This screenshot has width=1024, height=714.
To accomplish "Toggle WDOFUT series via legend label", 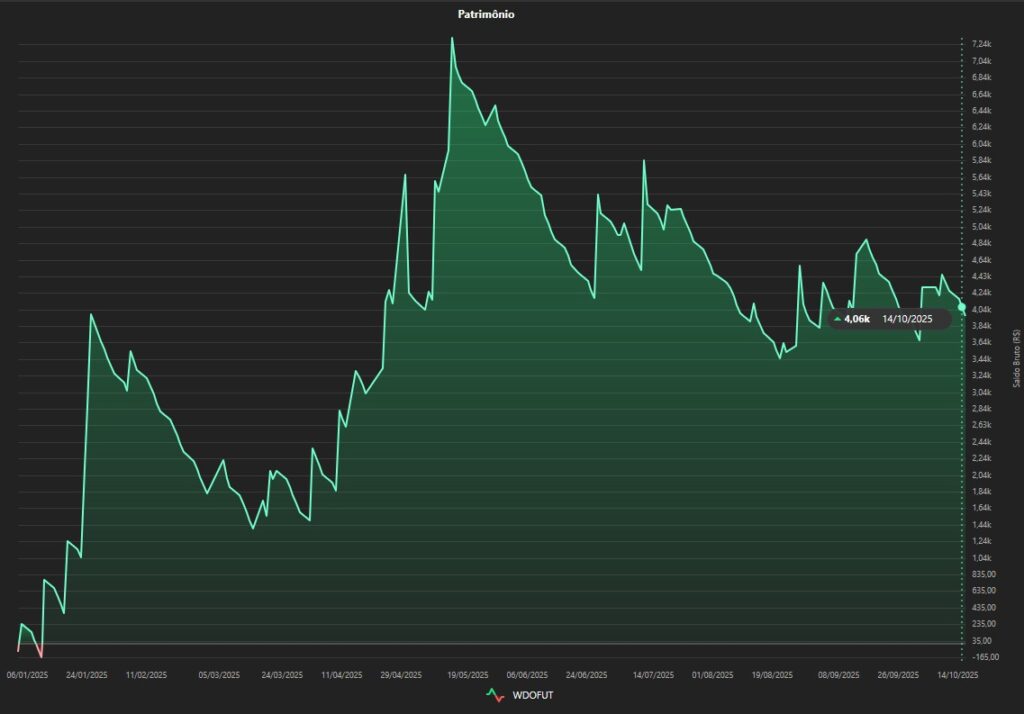I will tap(529, 695).
